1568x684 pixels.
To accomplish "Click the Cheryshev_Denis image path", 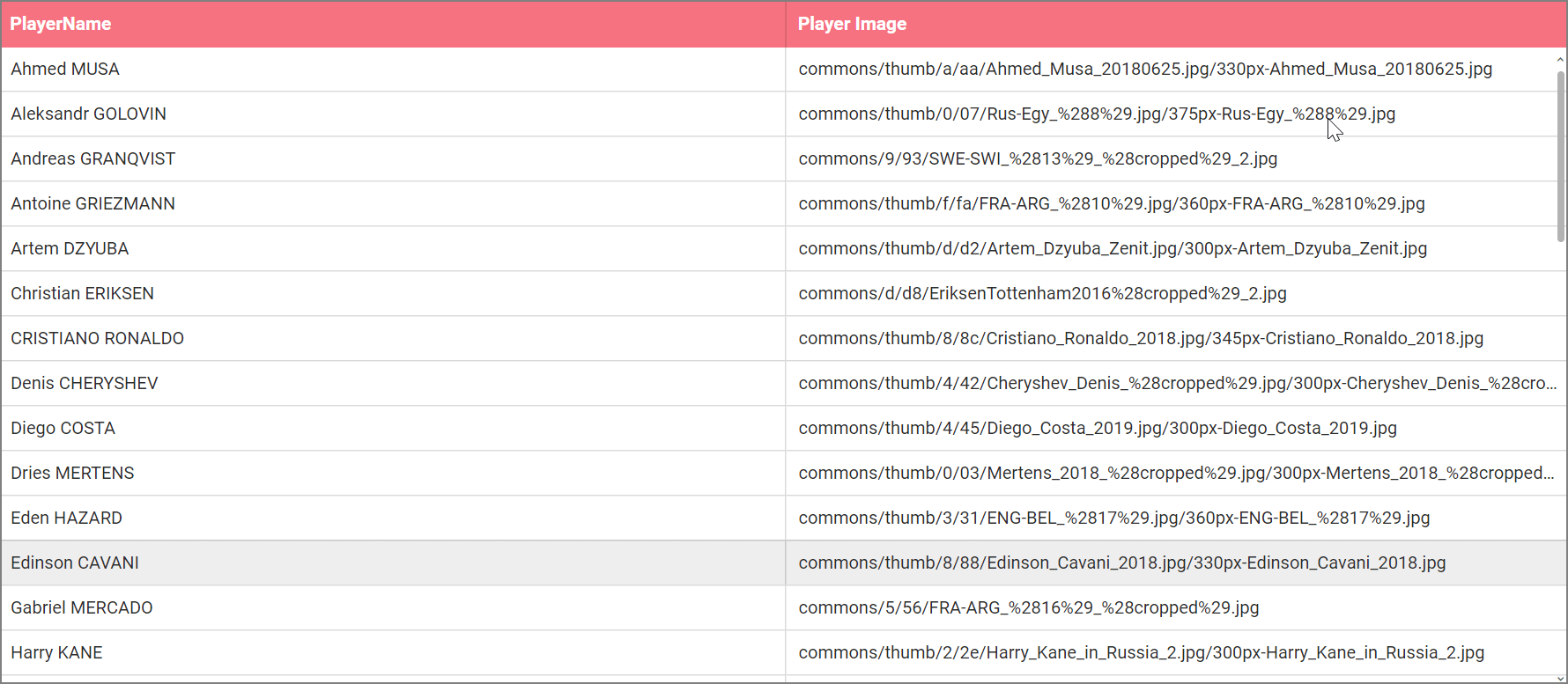I will click(x=1178, y=383).
